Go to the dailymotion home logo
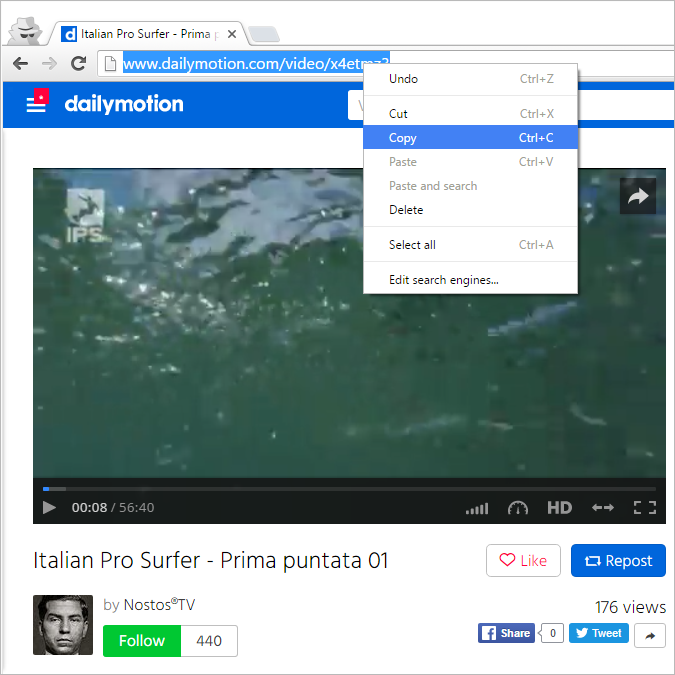Screen dimensions: 675x675 124,104
